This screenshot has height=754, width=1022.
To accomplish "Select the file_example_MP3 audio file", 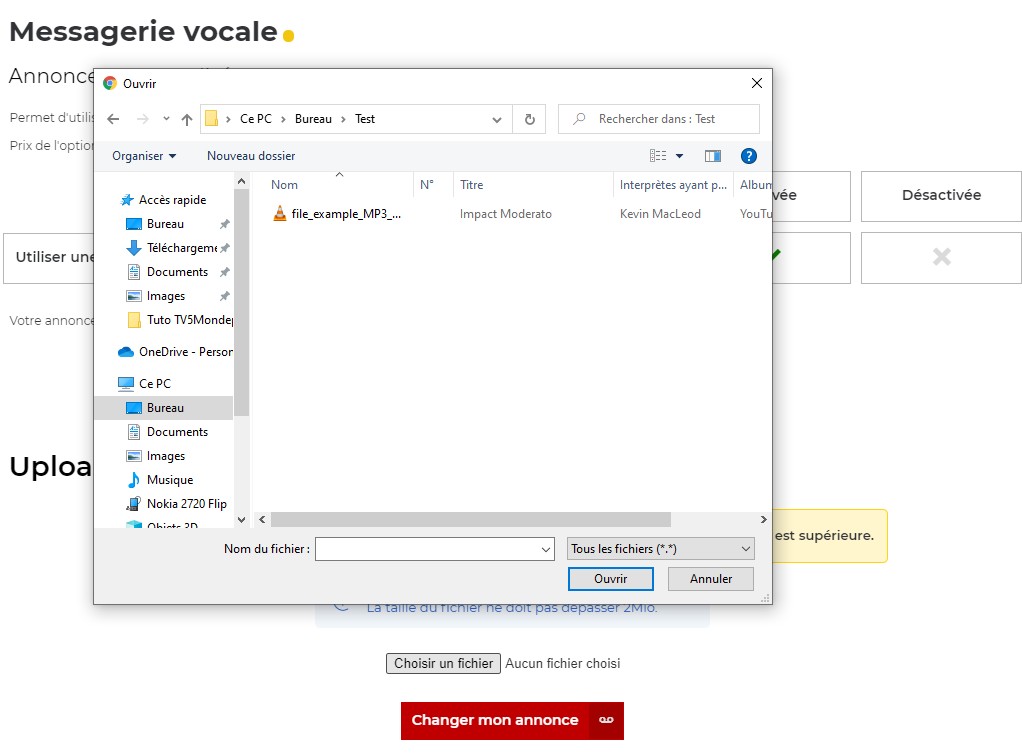I will tap(345, 214).
